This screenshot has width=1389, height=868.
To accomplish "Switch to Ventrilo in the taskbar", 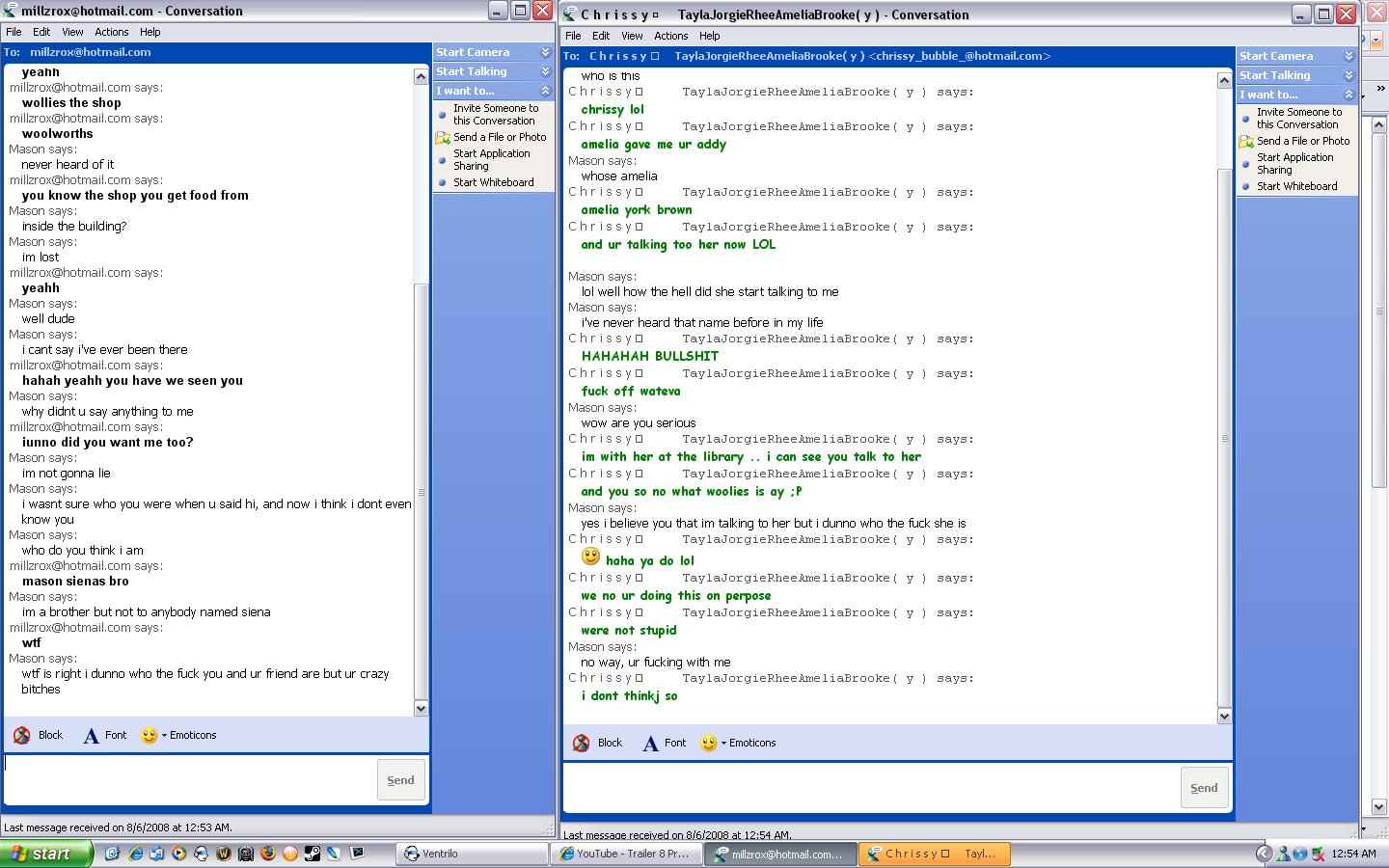I will [x=472, y=854].
